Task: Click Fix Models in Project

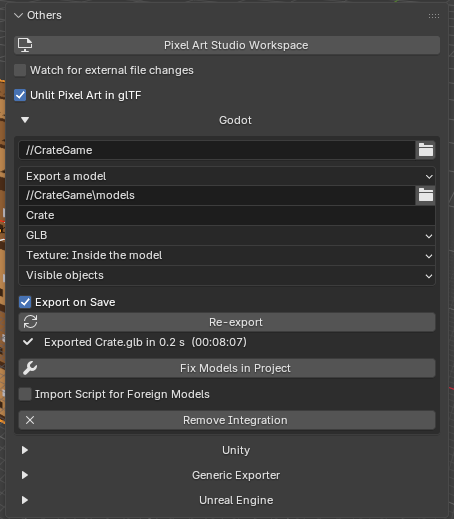Action: [227, 368]
